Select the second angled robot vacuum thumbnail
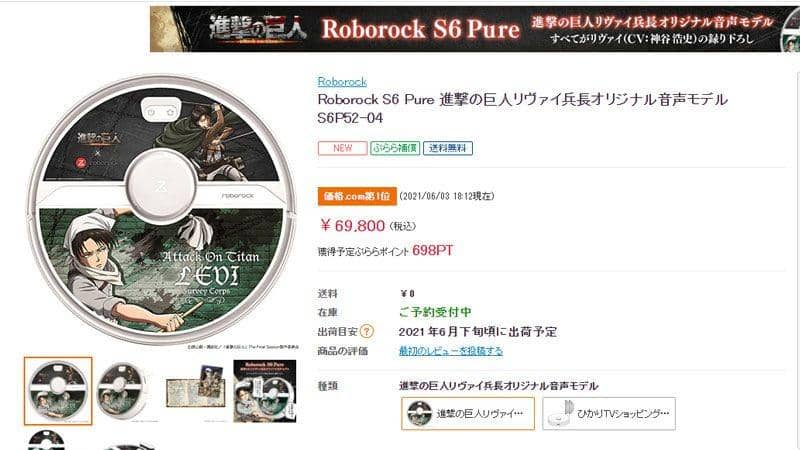 (x=121, y=391)
